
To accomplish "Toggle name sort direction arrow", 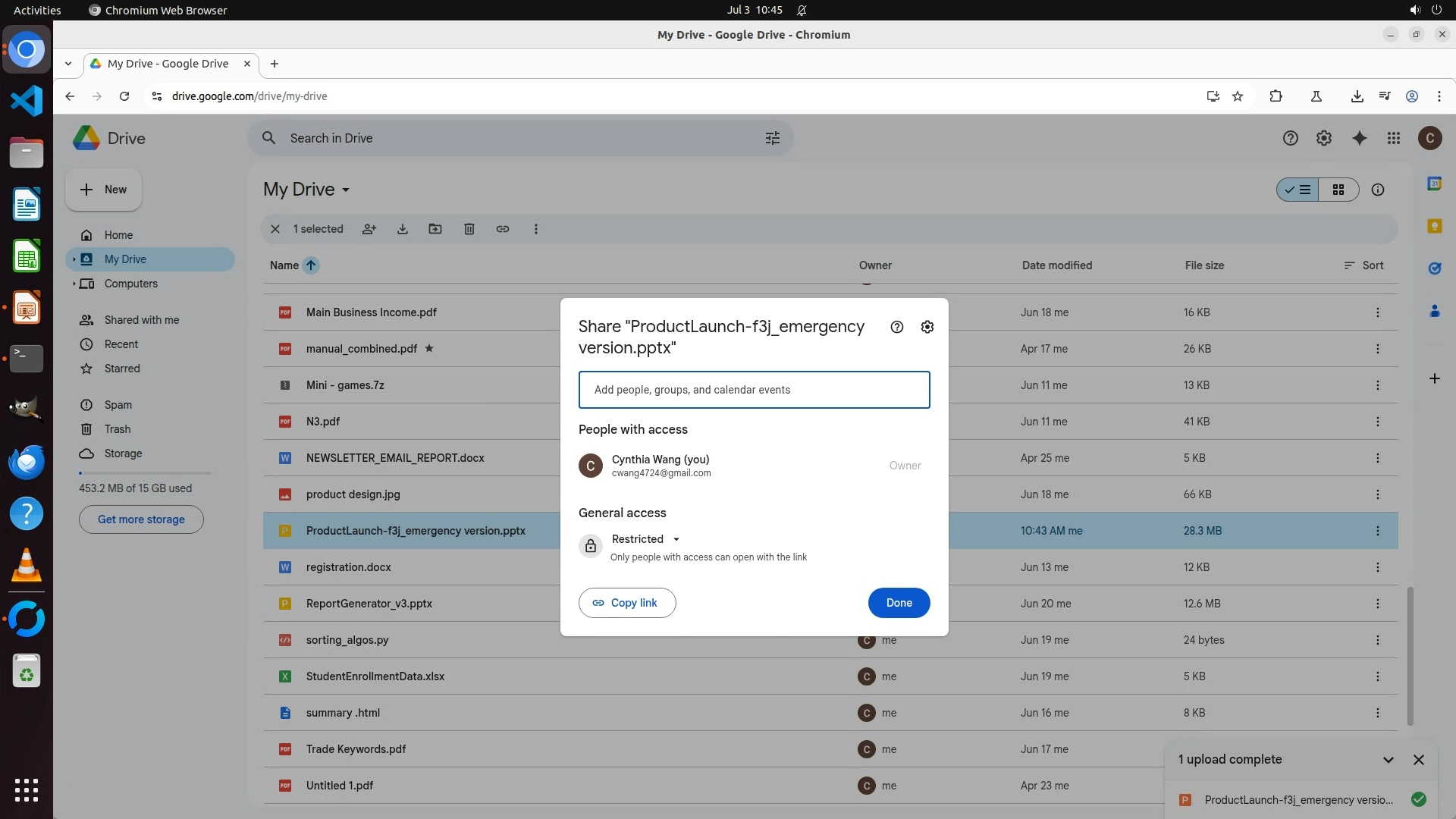I will tap(311, 265).
